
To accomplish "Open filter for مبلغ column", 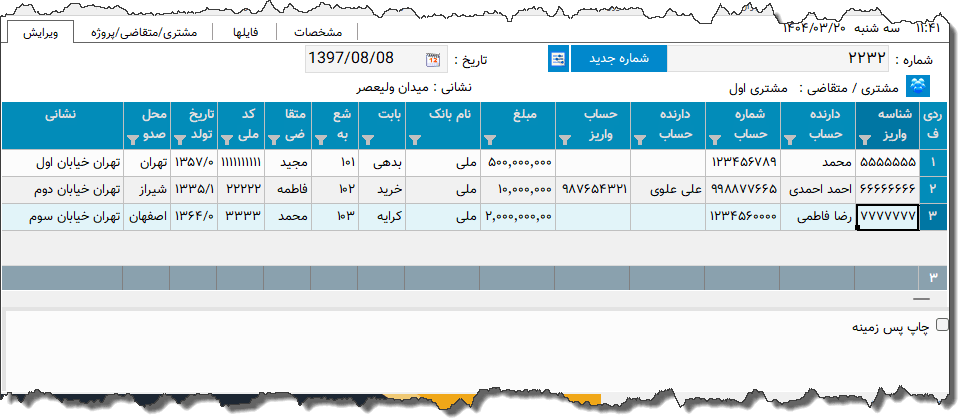I will pos(490,140).
